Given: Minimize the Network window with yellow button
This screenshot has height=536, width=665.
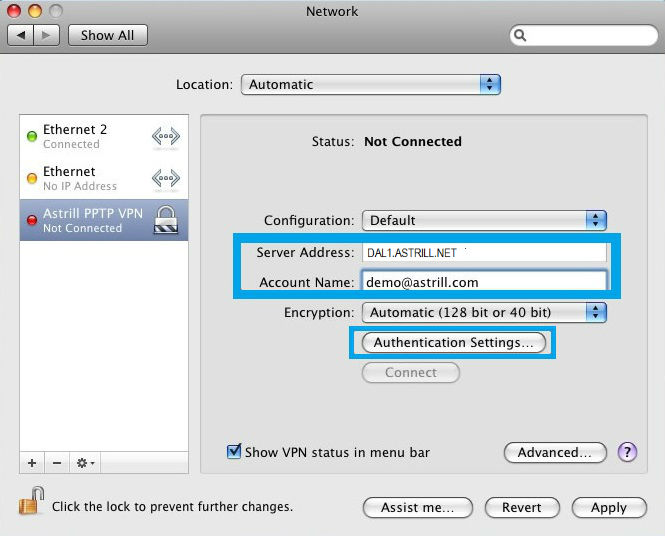Looking at the screenshot, I should coord(35,11).
